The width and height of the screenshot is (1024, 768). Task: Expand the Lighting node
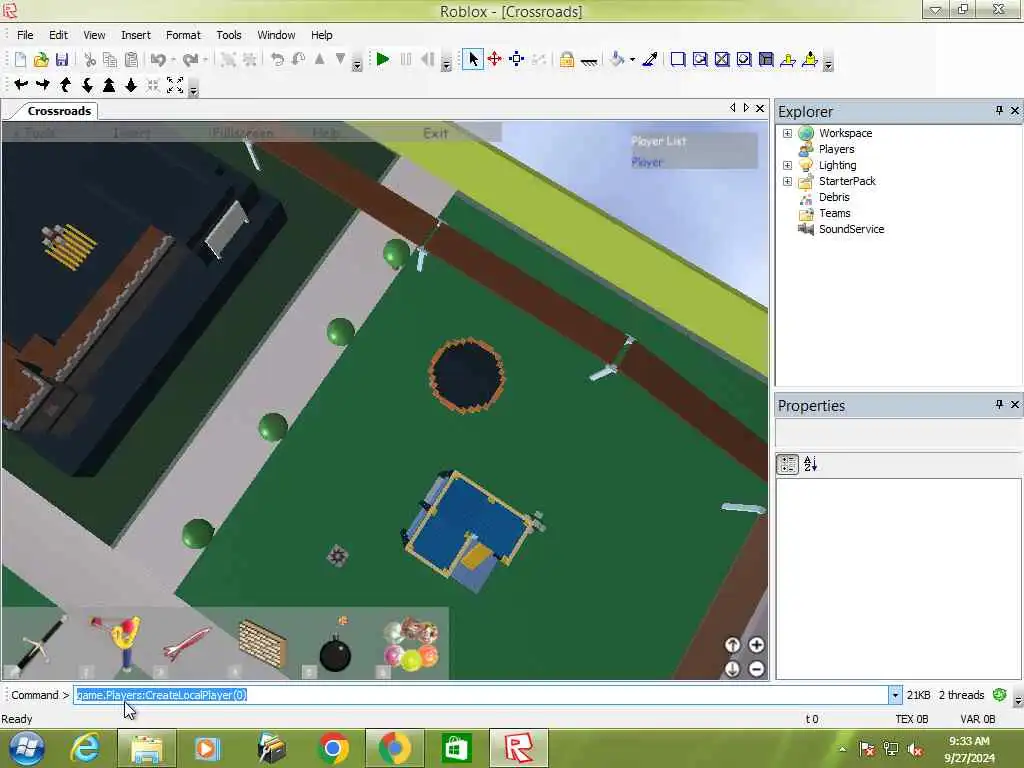coord(788,165)
